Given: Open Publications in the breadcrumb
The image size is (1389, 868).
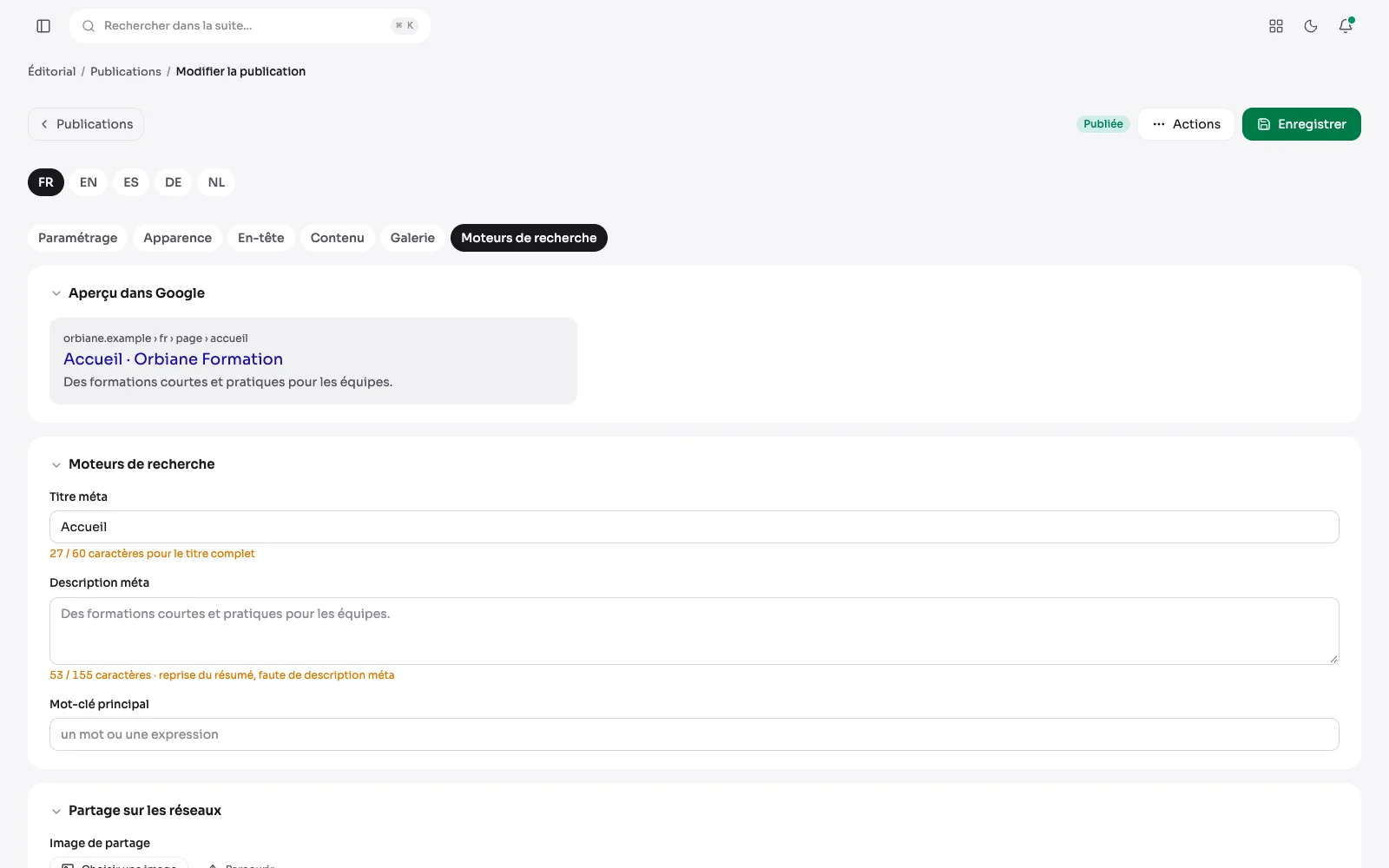Looking at the screenshot, I should tap(126, 71).
